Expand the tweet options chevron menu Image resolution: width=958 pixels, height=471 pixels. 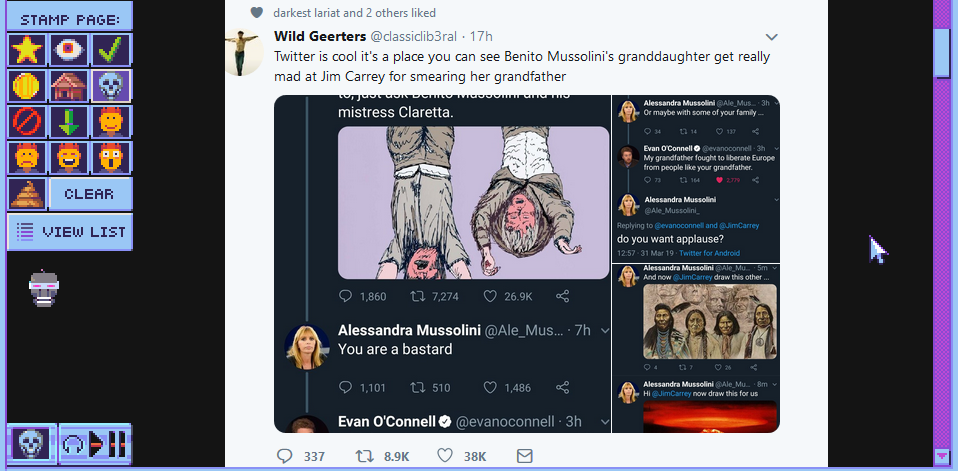pyautogui.click(x=771, y=37)
